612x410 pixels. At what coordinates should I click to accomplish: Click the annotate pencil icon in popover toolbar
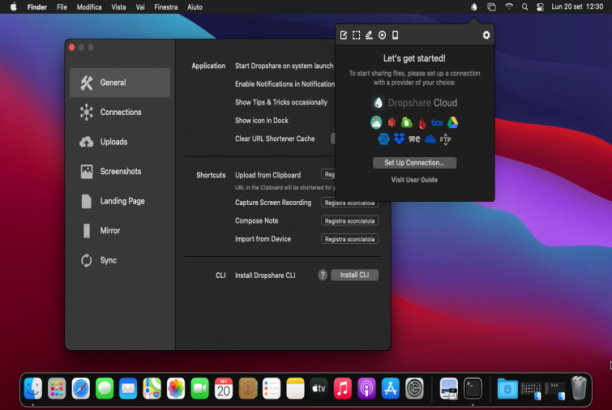point(369,35)
